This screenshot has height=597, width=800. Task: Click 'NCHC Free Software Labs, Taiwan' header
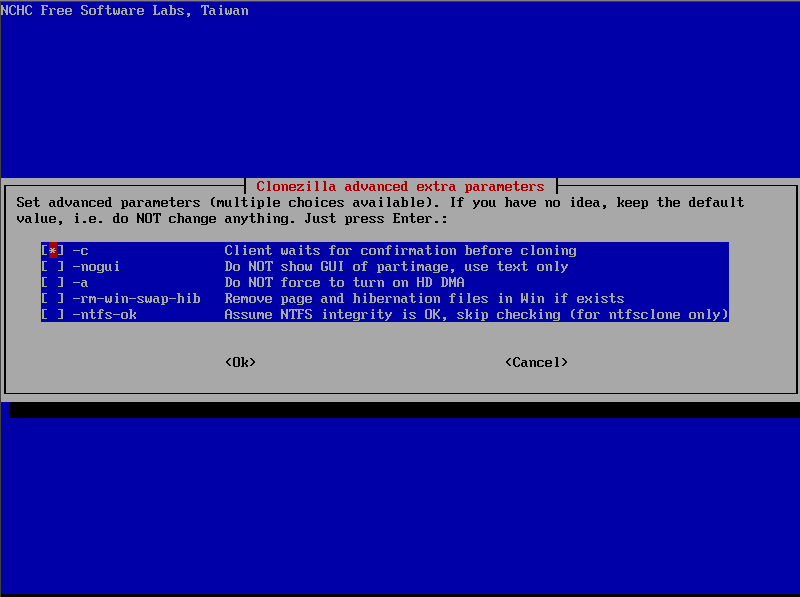point(124,10)
